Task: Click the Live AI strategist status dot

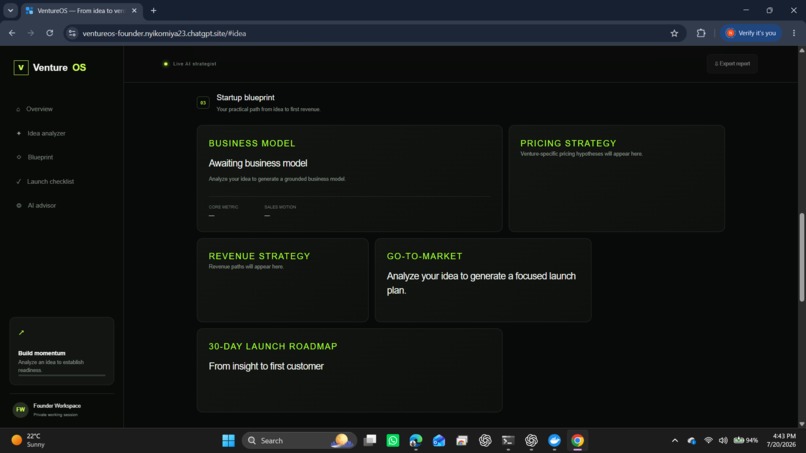Action: [x=166, y=64]
